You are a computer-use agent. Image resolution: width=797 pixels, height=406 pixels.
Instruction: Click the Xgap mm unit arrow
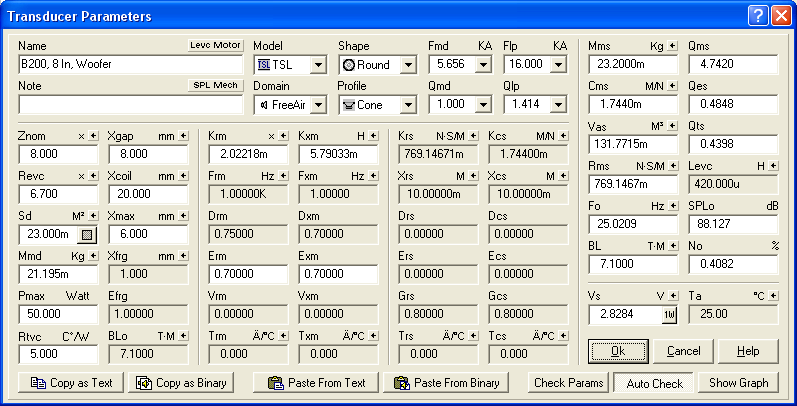tap(183, 136)
